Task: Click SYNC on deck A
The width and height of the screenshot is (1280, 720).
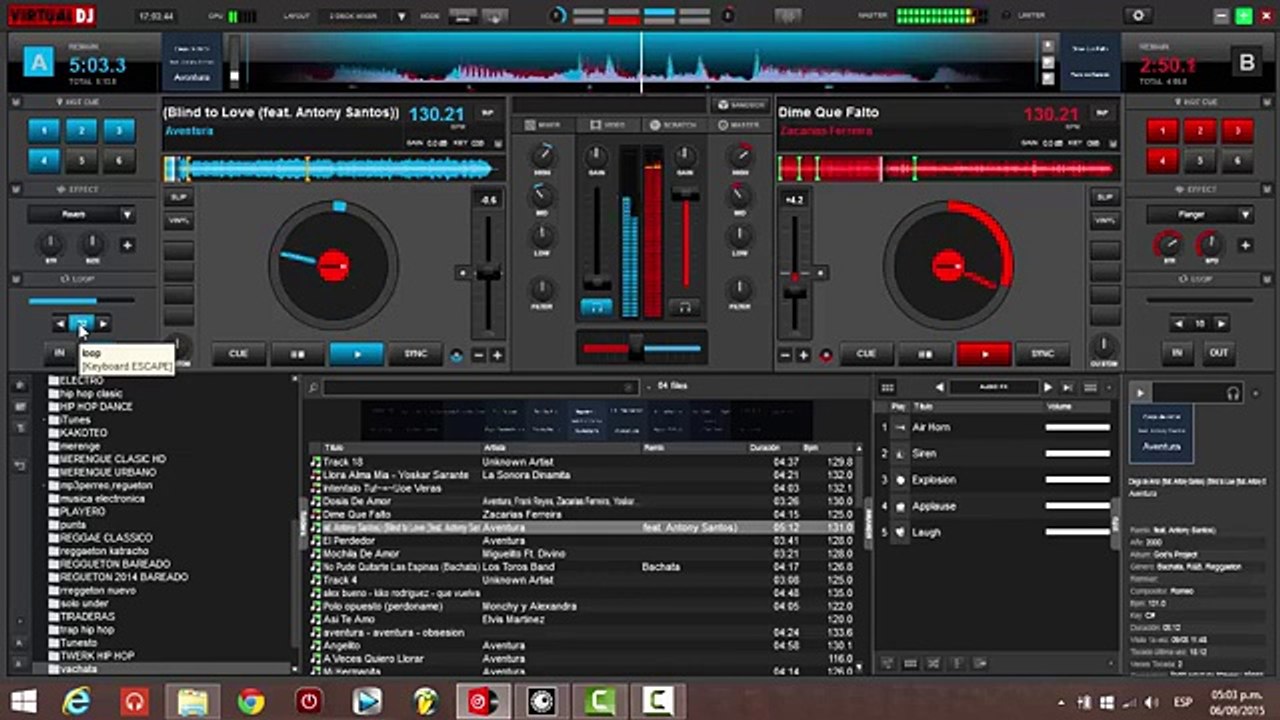Action: tap(415, 354)
